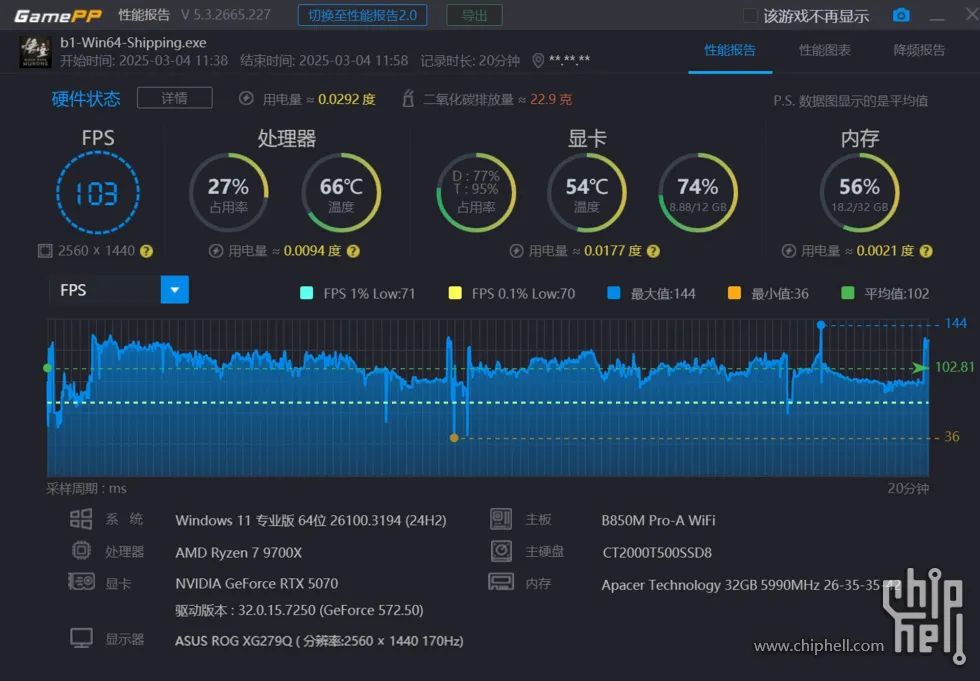Click the yellow FPS 0.1% Low swatch
Viewport: 980px width, 681px height.
(x=455, y=293)
